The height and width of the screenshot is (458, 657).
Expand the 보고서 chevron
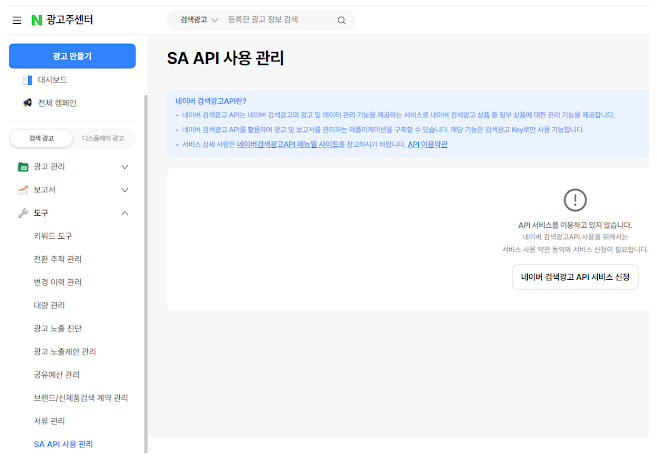click(125, 190)
